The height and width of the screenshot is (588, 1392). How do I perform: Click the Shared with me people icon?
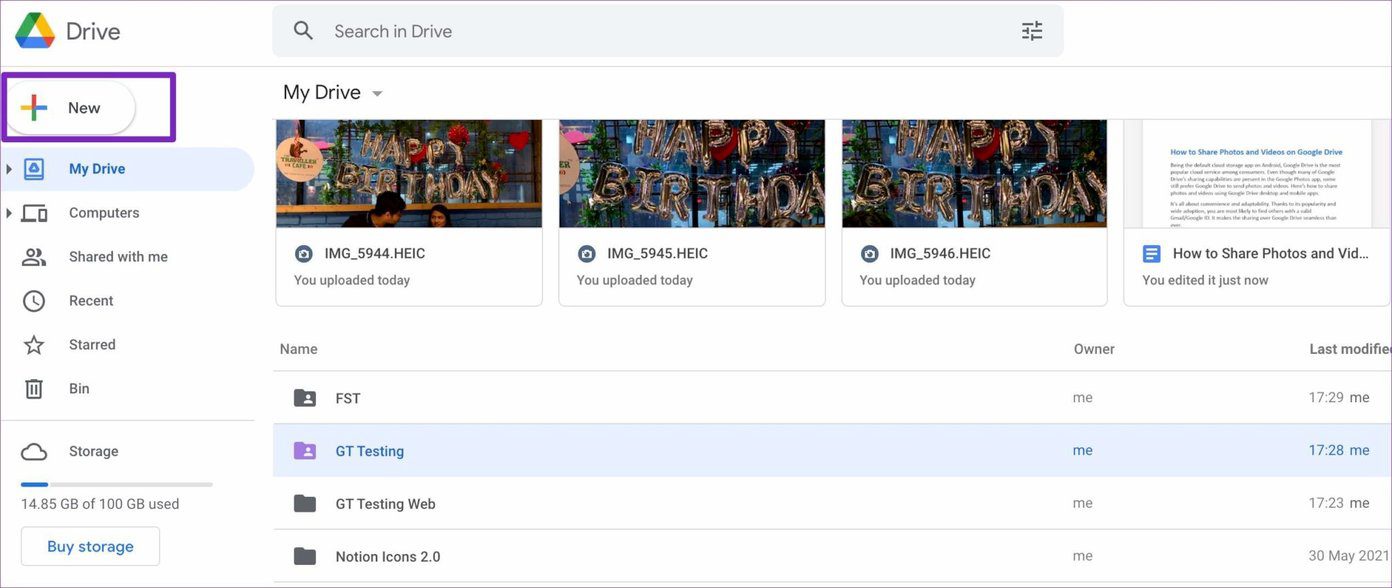(34, 257)
